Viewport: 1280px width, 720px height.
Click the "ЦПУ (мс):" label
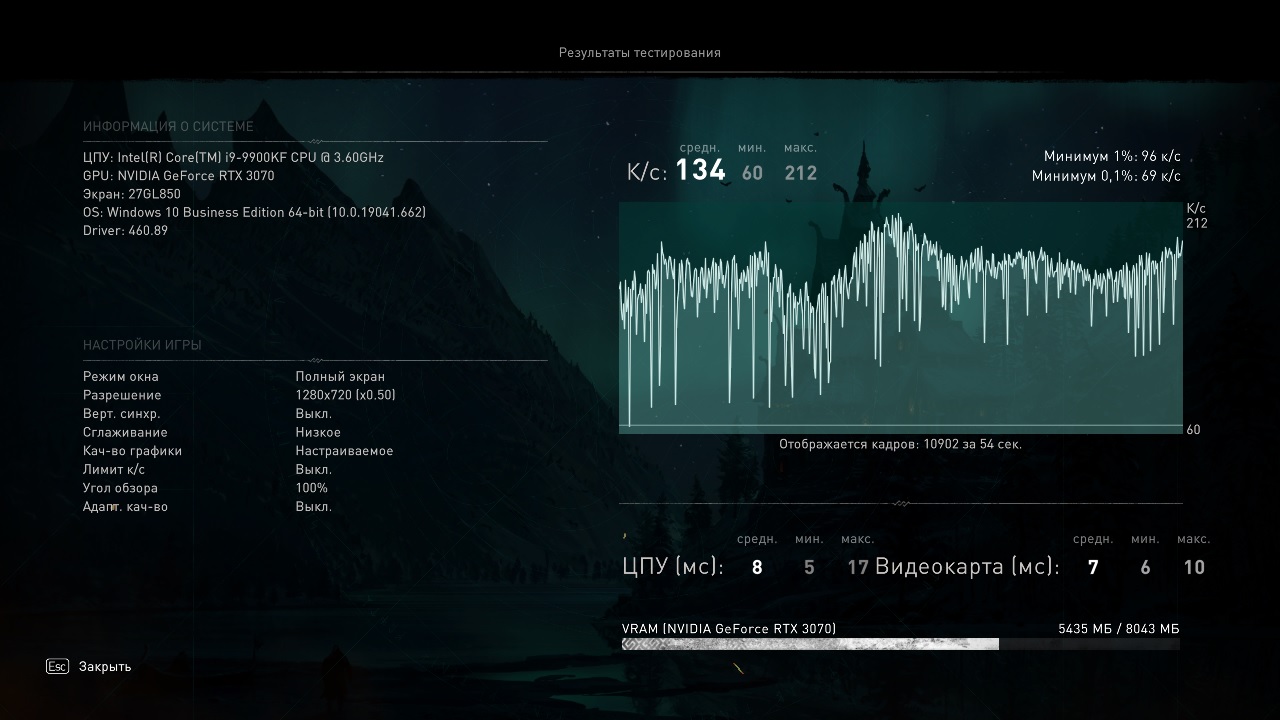pyautogui.click(x=673, y=567)
